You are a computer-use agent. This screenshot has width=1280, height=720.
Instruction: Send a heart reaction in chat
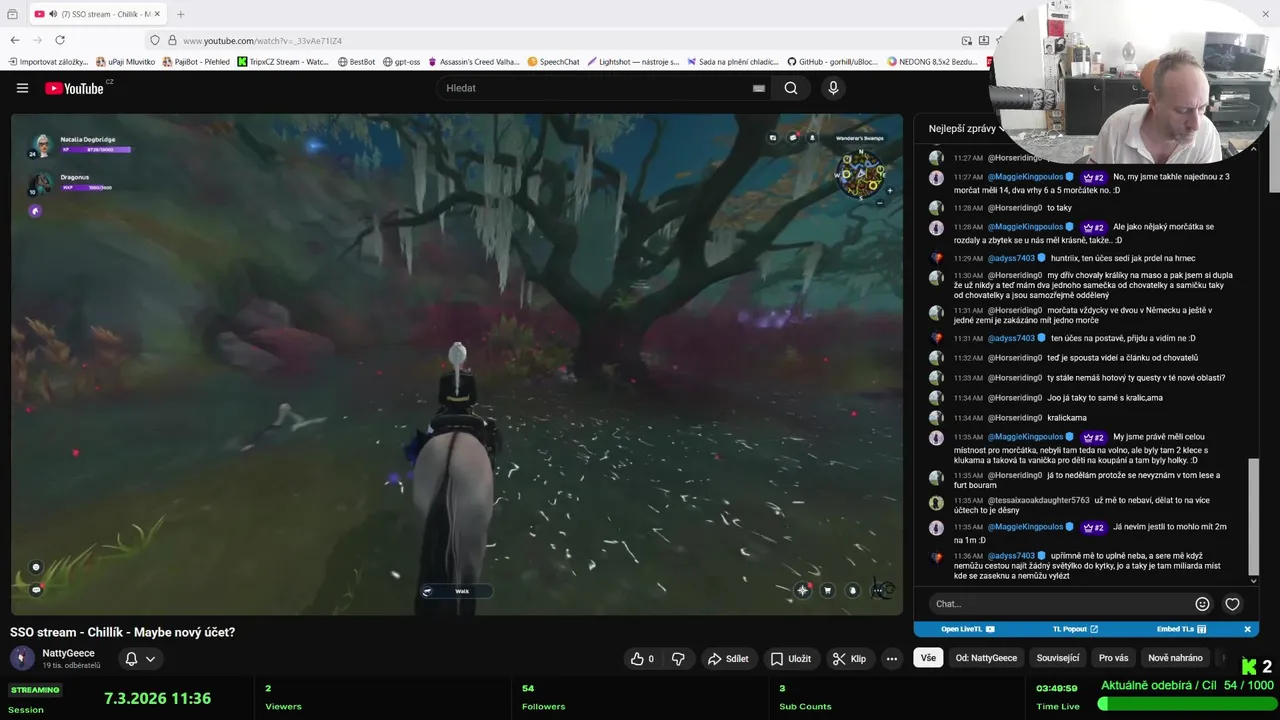click(x=1232, y=604)
